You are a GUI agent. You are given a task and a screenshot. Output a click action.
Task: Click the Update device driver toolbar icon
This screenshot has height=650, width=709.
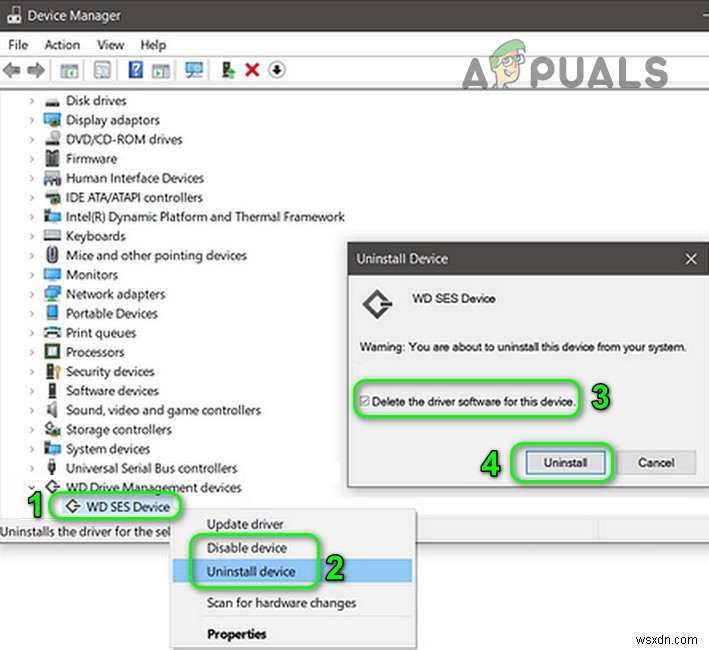(228, 70)
